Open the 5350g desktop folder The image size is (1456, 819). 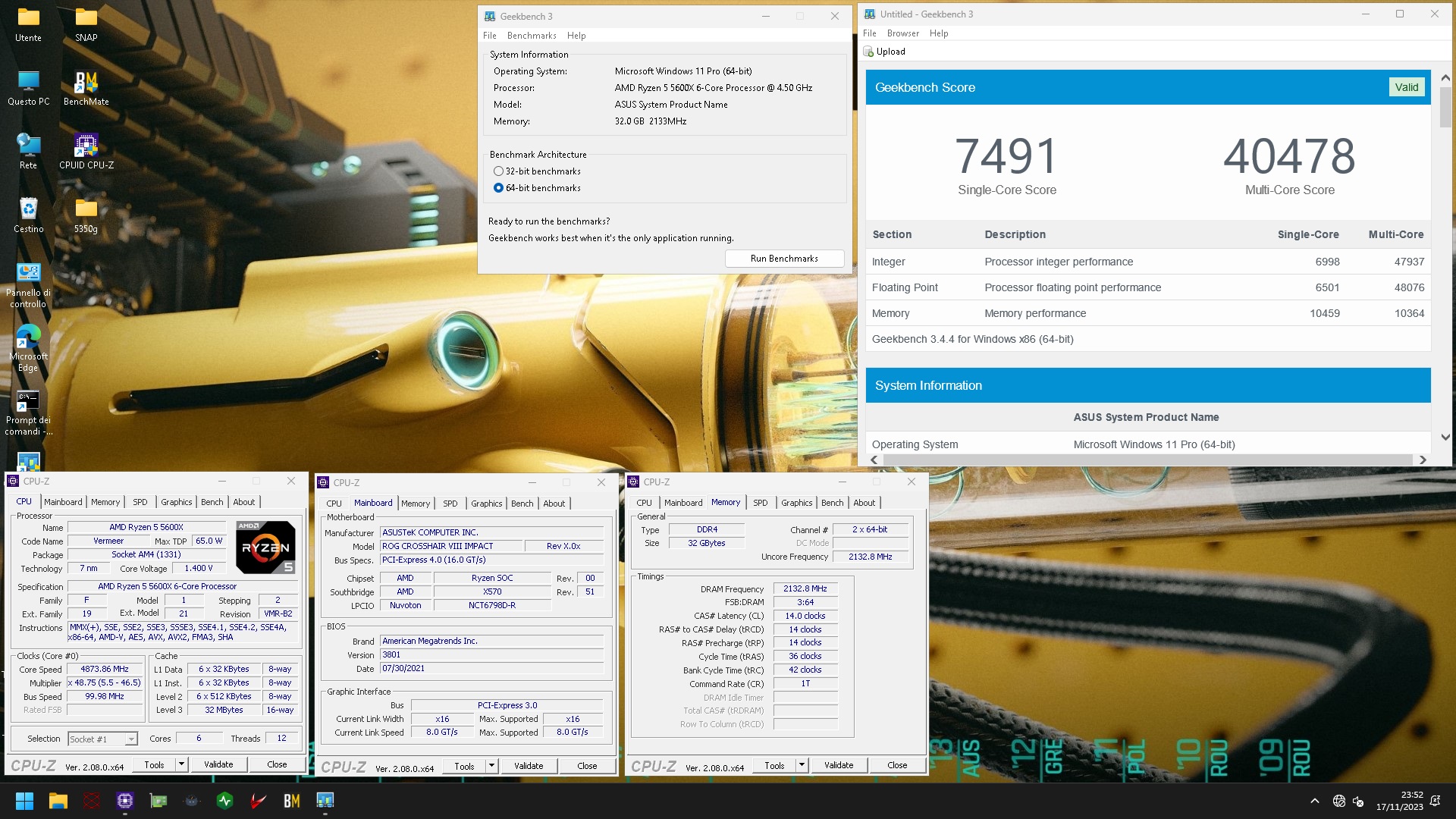click(x=86, y=215)
